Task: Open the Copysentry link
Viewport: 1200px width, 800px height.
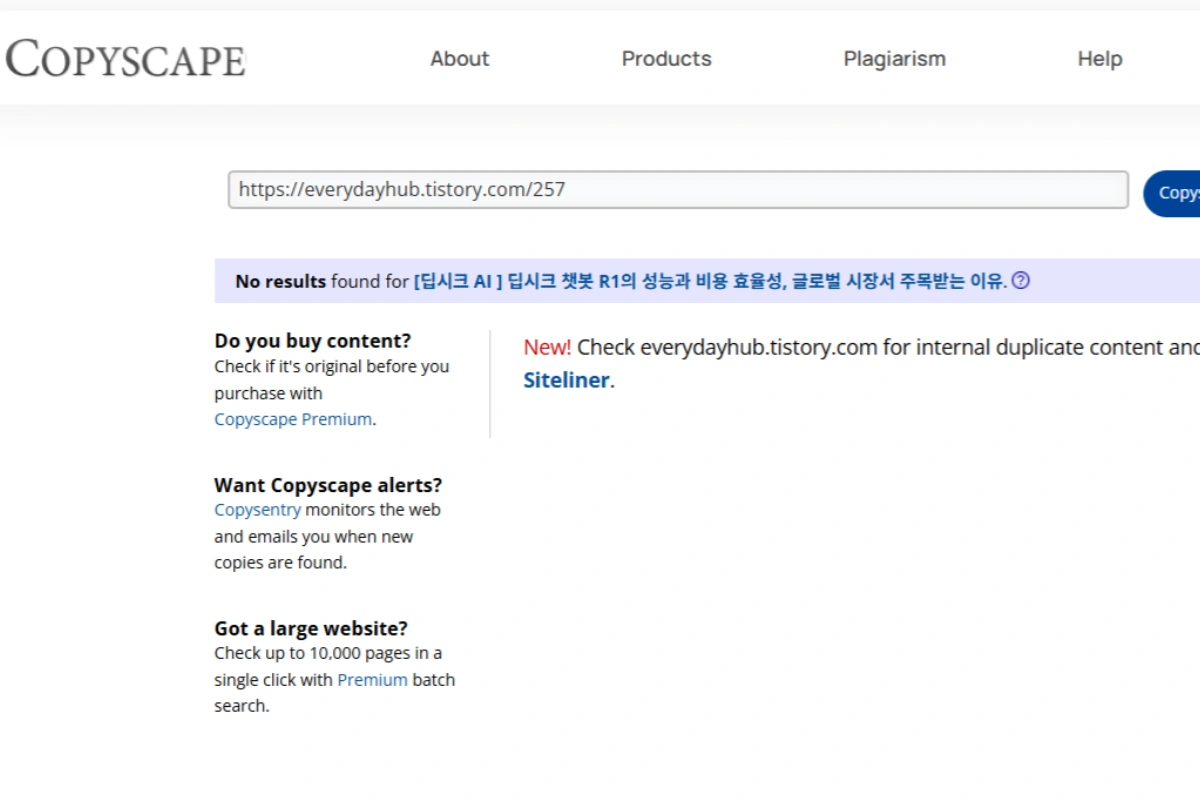Action: pyautogui.click(x=257, y=510)
